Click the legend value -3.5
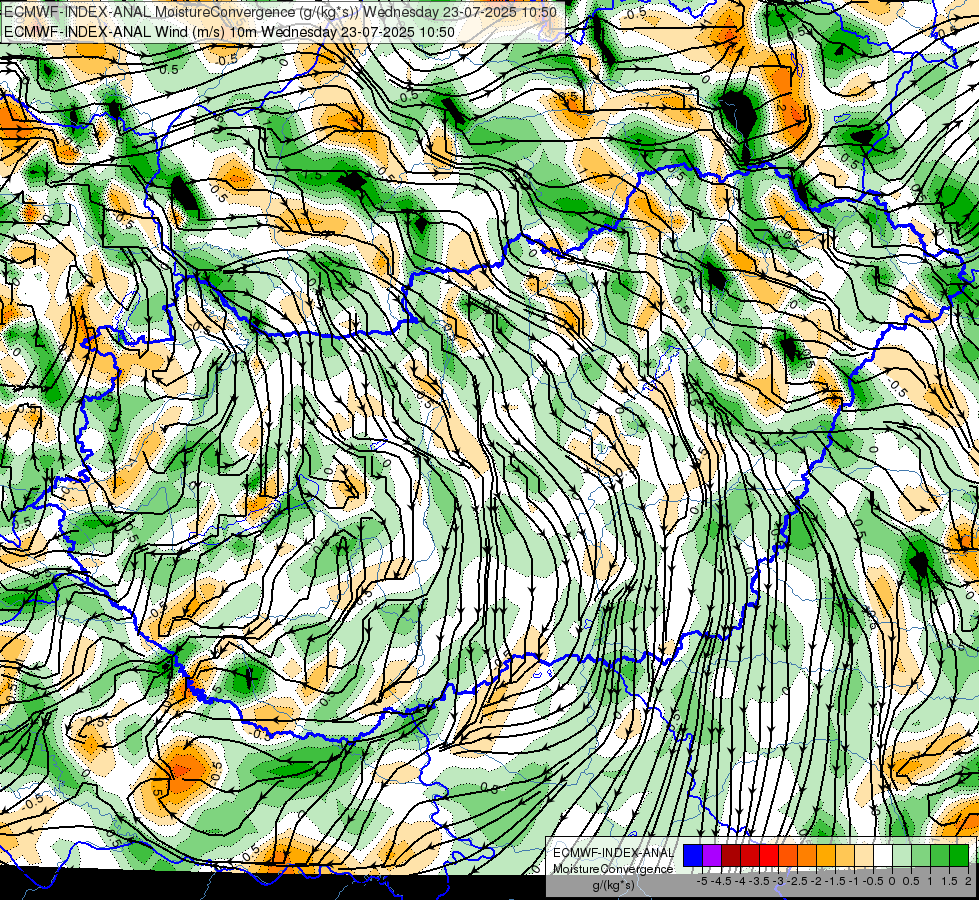979x900 pixels. point(759,881)
